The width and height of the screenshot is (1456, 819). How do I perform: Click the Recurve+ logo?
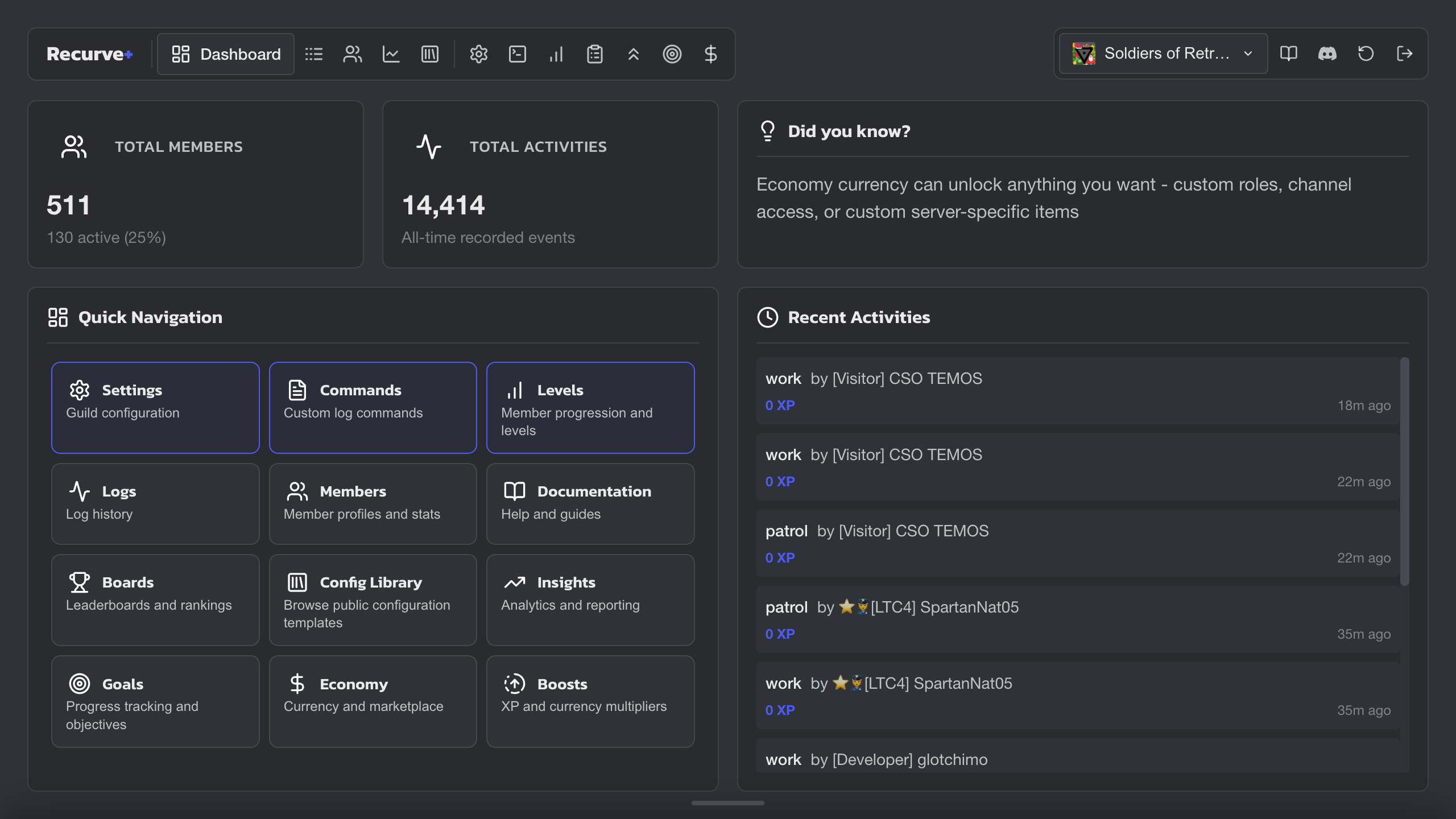point(90,54)
